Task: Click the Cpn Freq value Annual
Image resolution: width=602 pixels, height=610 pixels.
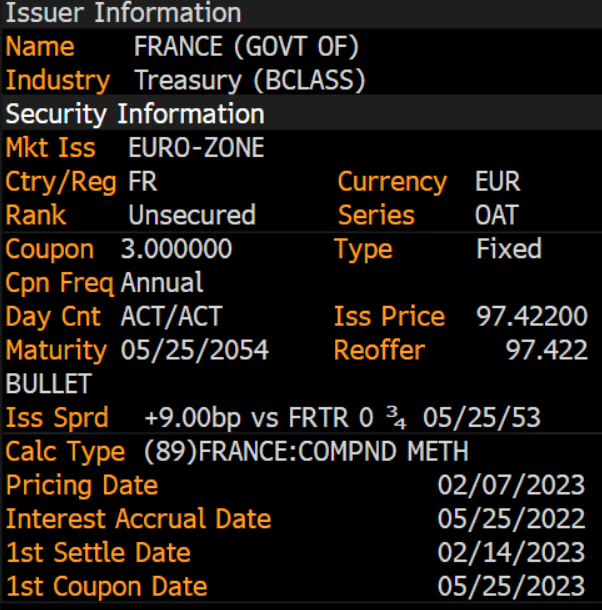Action: [x=162, y=282]
